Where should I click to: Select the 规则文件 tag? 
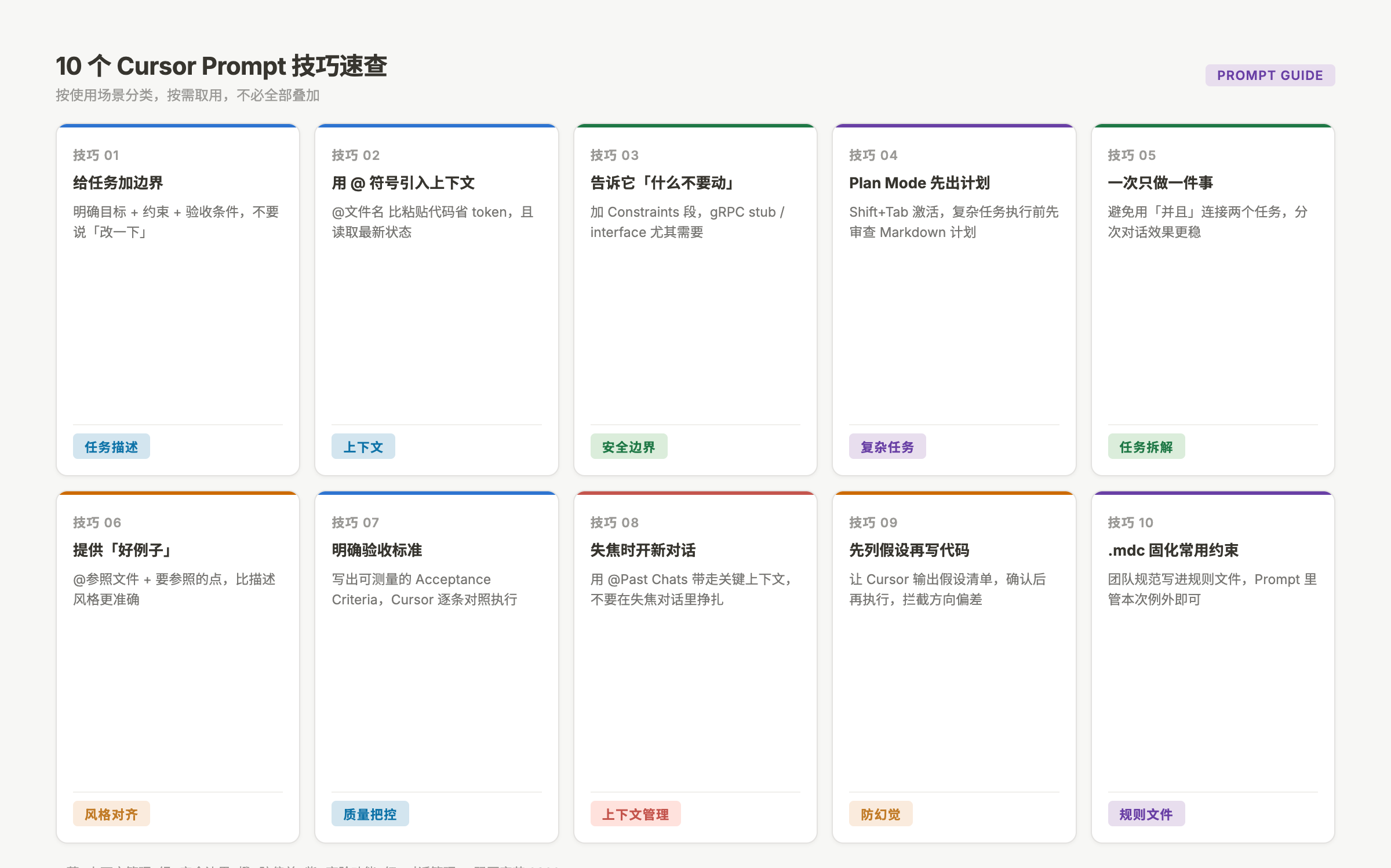point(1146,814)
